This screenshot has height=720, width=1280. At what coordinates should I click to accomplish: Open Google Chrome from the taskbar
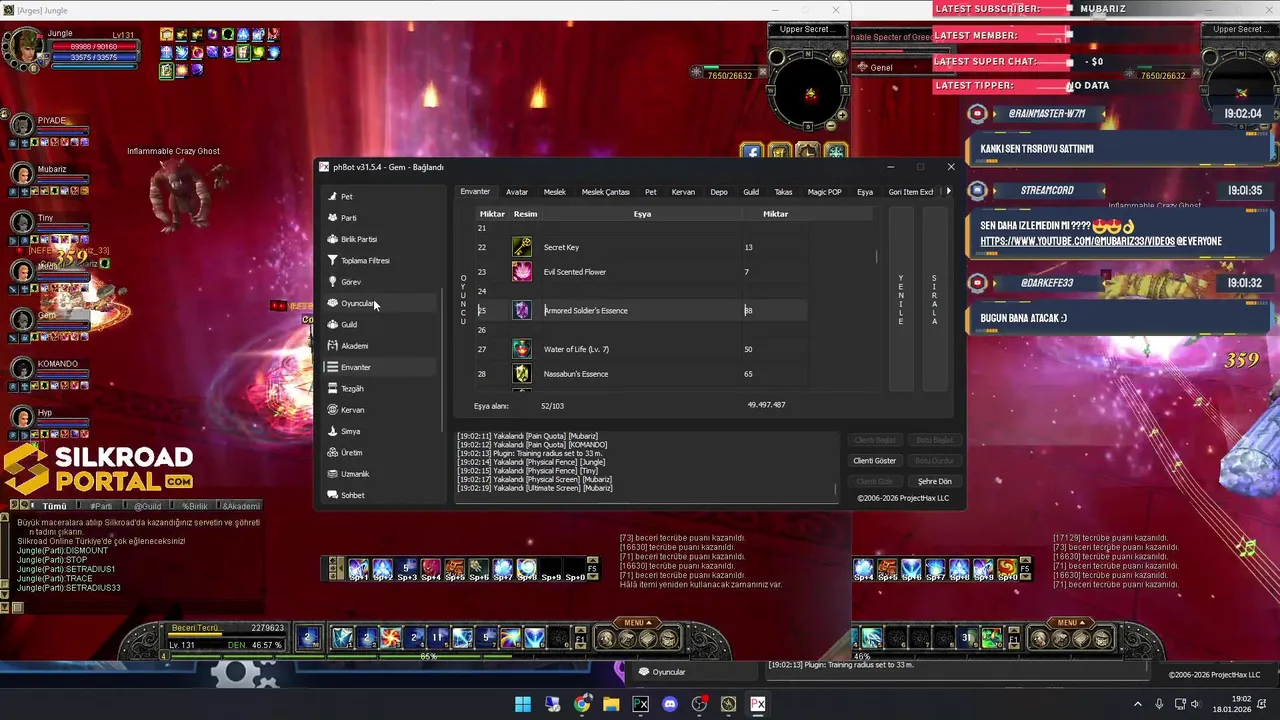point(582,704)
